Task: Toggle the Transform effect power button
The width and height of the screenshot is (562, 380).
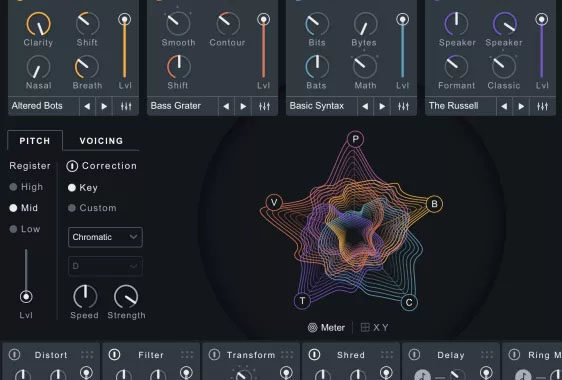Action: pos(214,355)
